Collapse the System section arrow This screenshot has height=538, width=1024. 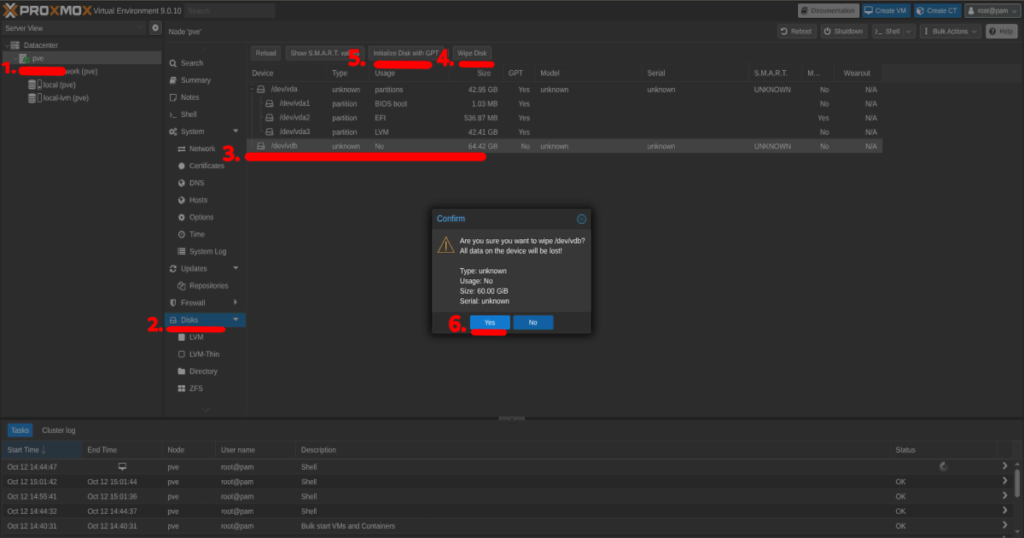[x=236, y=131]
